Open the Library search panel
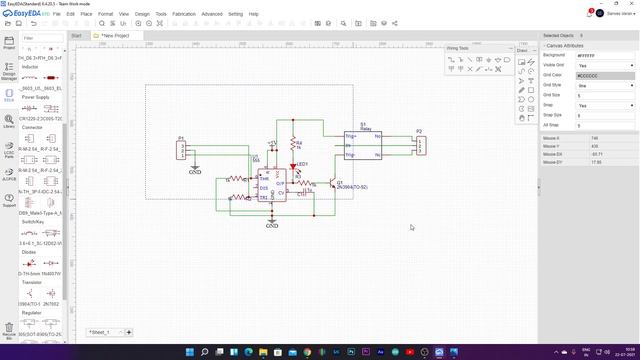640x360 pixels. [9, 122]
